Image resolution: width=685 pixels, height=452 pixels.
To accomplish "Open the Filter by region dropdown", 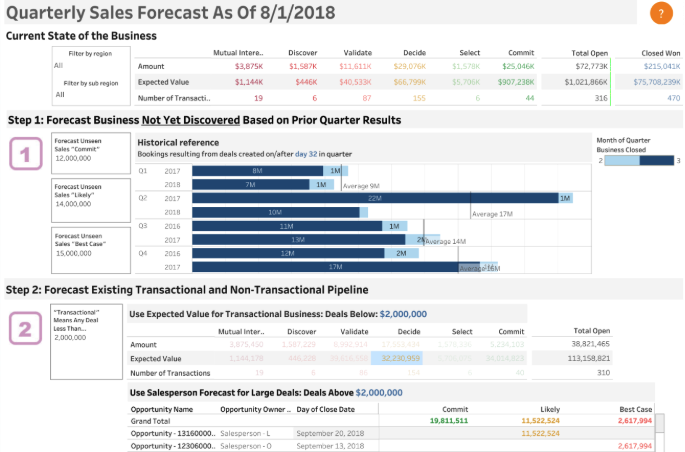I will click(90, 65).
